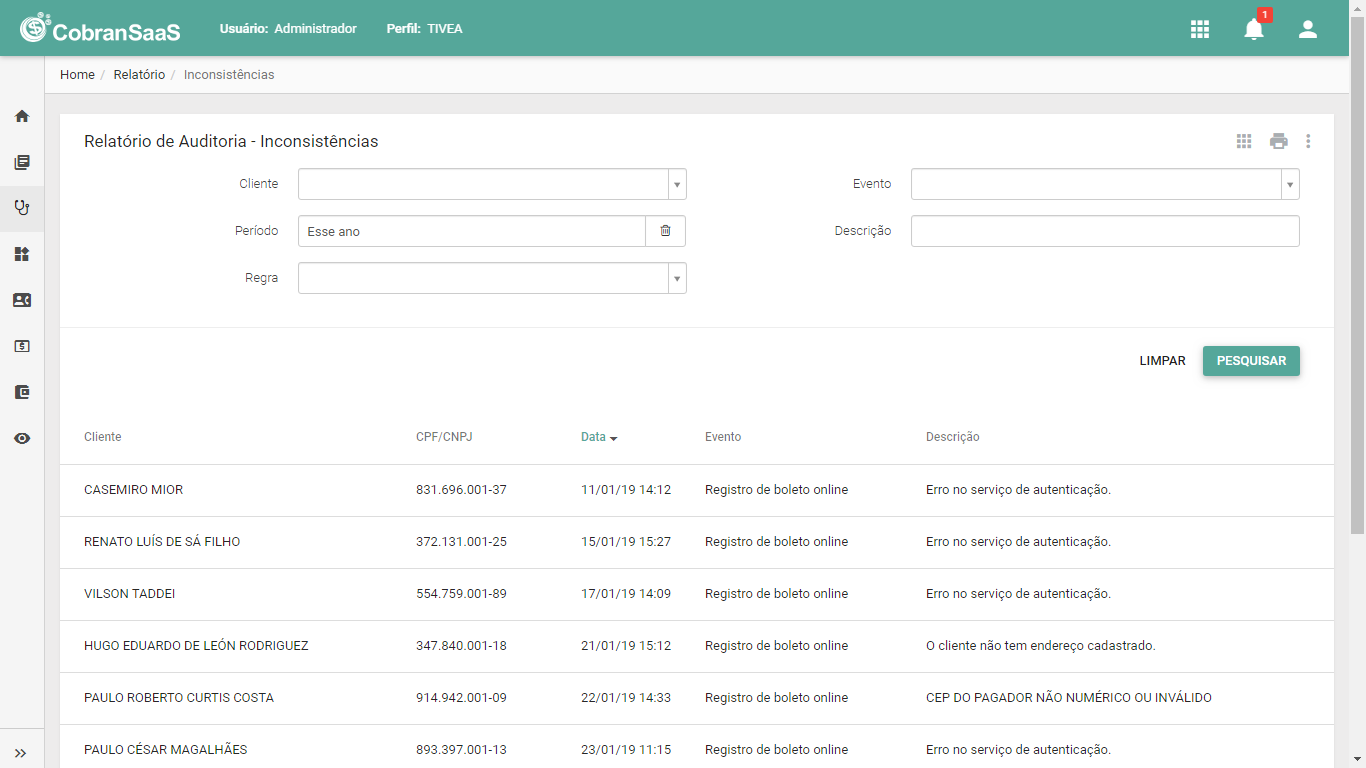Click 'CEP DO PAGADOR NÃO NUMÉRICO OU INVÁLIDO'
Image resolution: width=1366 pixels, height=768 pixels.
click(1069, 698)
